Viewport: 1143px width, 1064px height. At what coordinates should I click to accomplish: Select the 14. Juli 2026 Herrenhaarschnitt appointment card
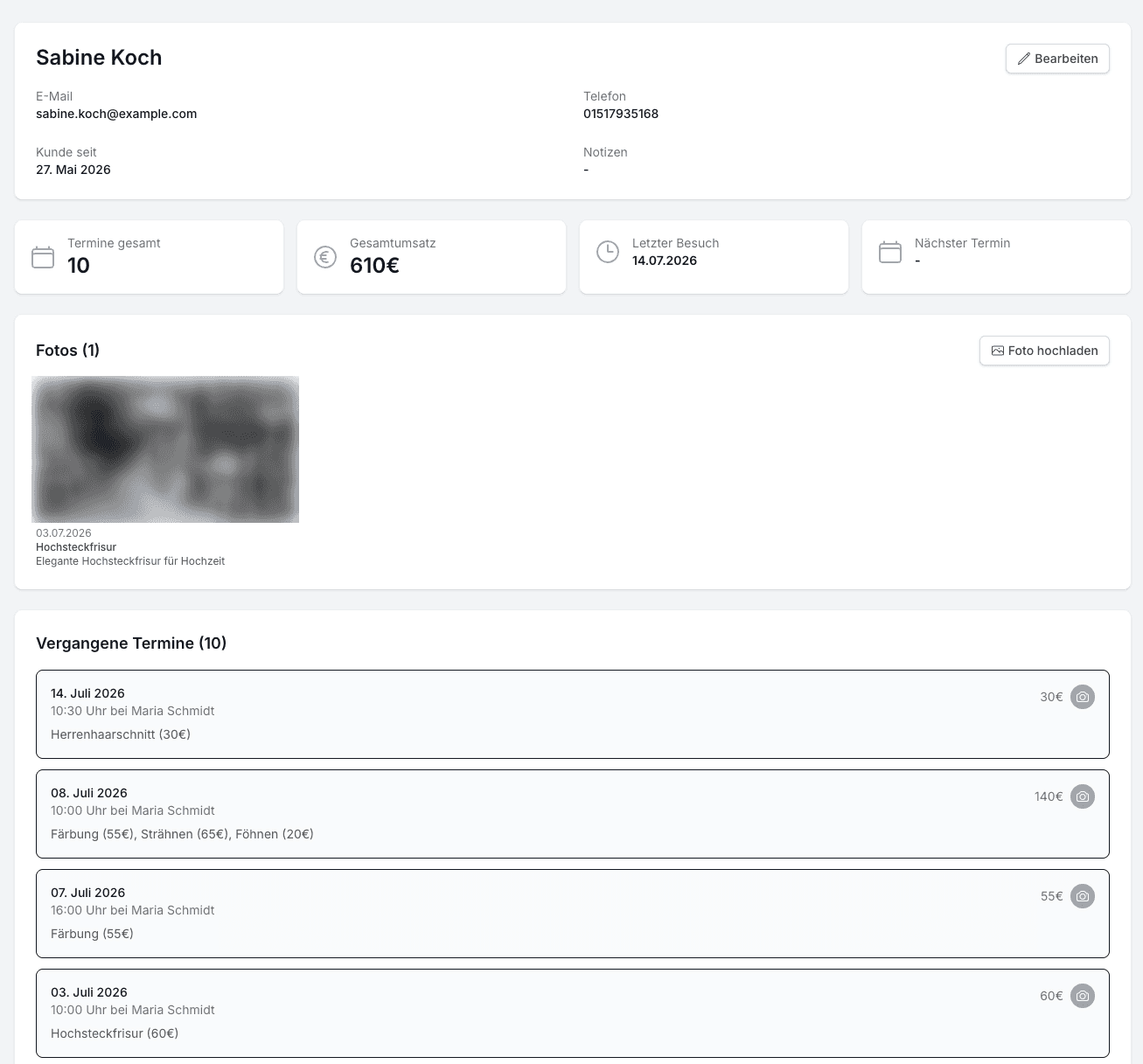point(573,714)
